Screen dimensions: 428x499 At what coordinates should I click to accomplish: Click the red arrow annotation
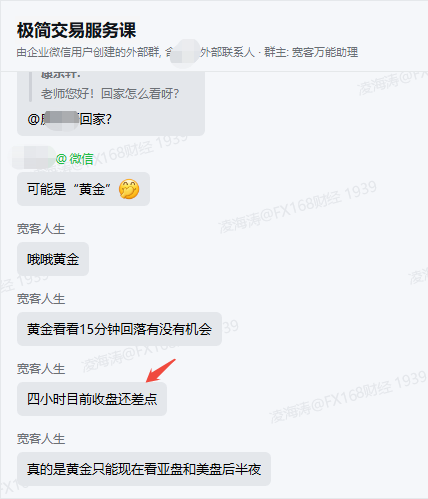click(161, 370)
